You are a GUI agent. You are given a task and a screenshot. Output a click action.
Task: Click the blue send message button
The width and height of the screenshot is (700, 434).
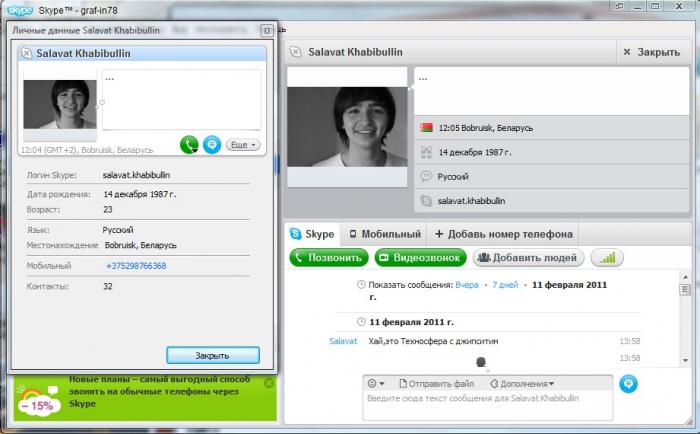pos(628,384)
